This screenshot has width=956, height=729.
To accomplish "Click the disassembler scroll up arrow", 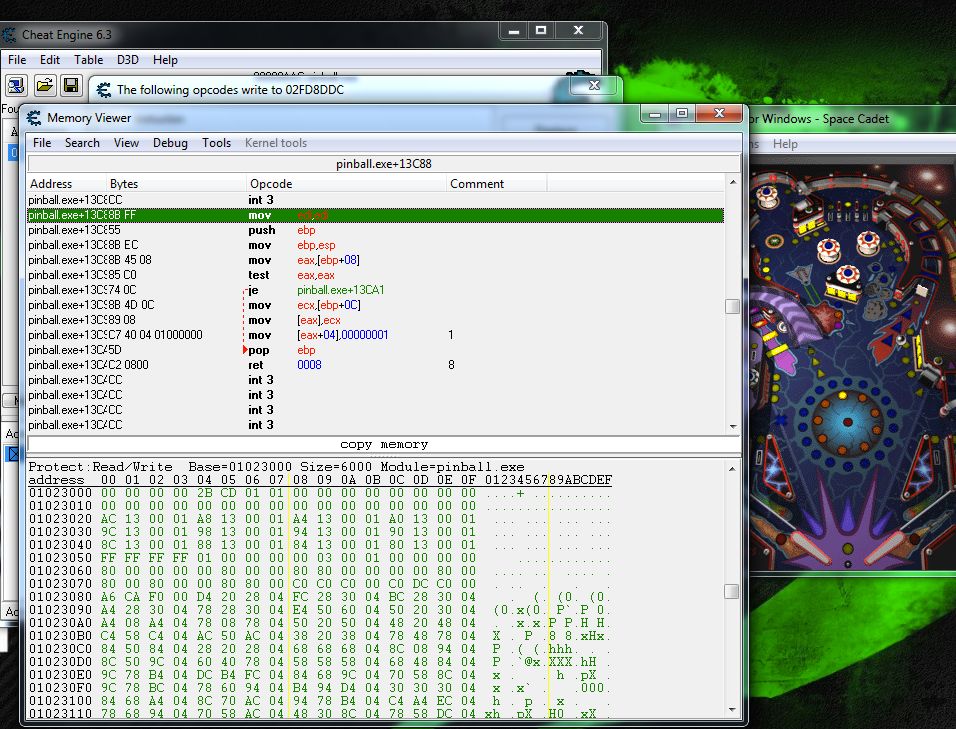I will 733,182.
